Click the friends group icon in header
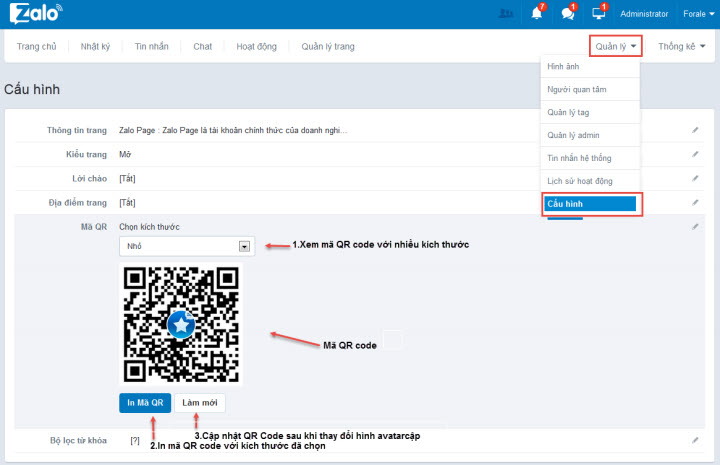 coord(506,14)
